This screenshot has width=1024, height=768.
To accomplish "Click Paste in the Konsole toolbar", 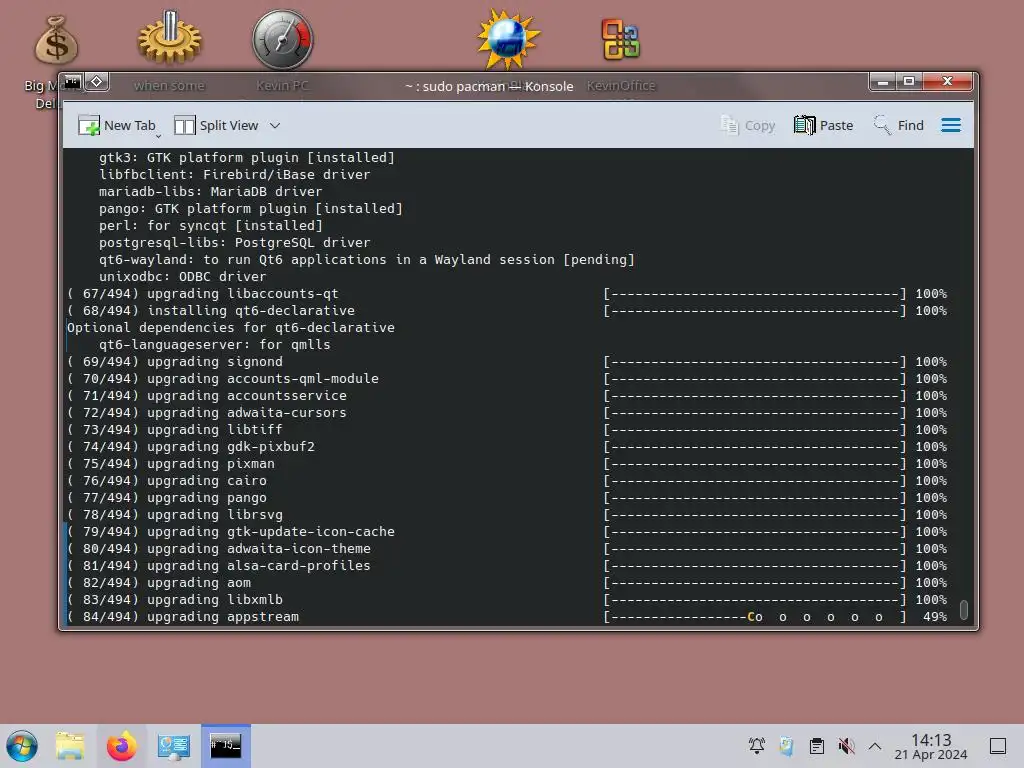I will coord(824,125).
